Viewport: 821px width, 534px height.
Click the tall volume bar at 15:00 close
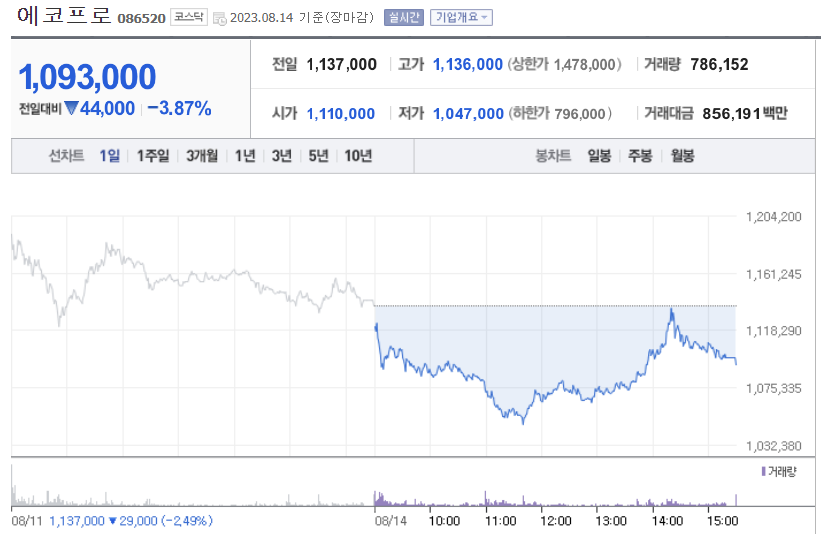pyautogui.click(x=736, y=500)
